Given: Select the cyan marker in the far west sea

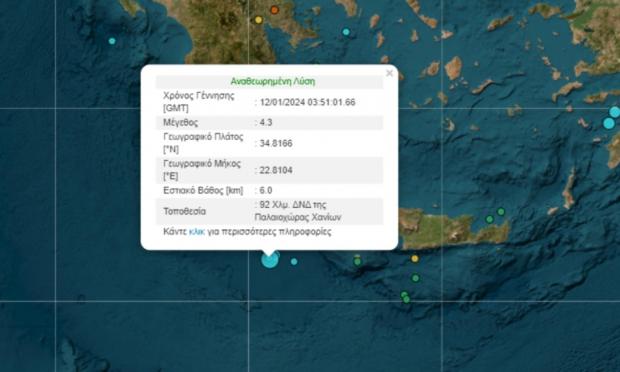Looking at the screenshot, I should 112,41.
